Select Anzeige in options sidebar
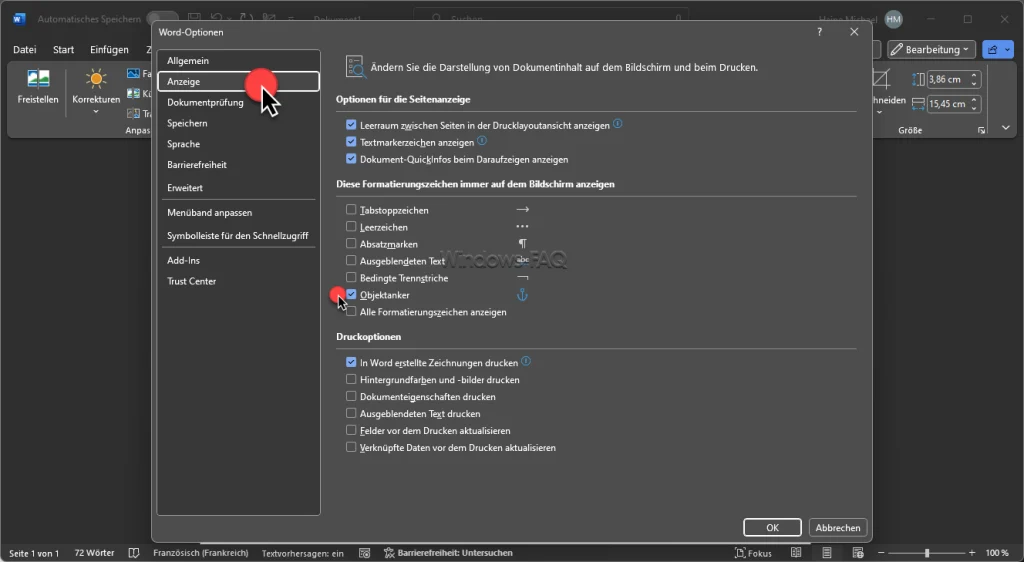This screenshot has height=562, width=1024. [238, 82]
